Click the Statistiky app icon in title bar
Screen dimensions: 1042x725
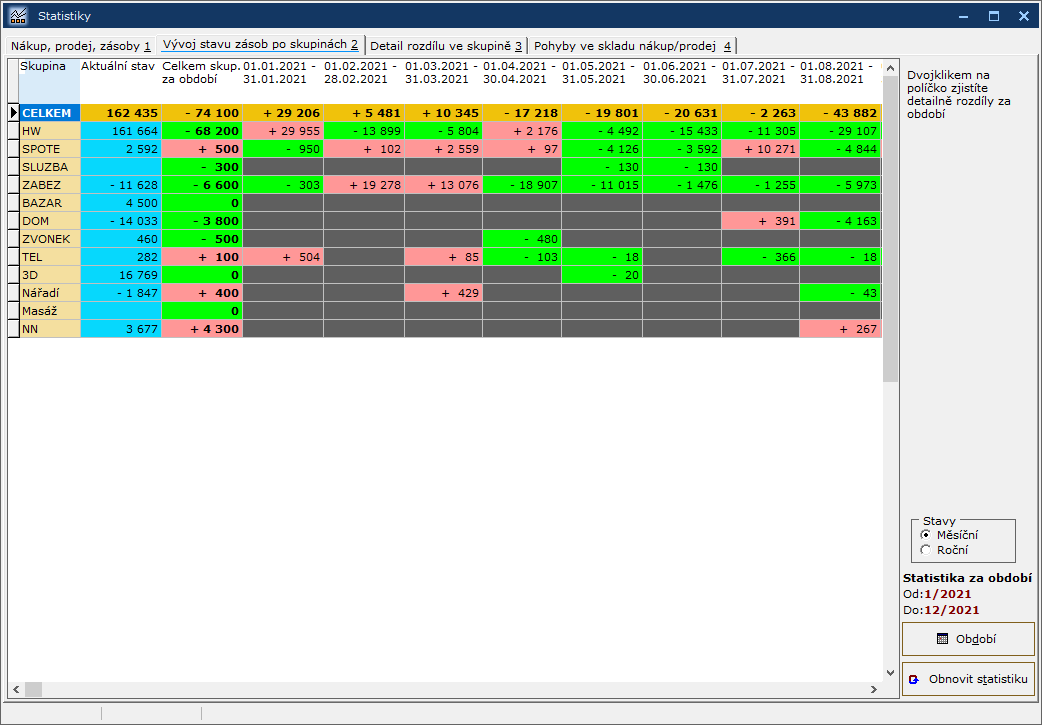click(18, 16)
